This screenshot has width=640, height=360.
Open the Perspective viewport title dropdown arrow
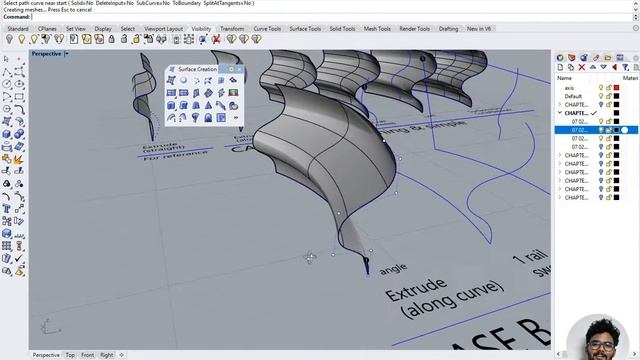pyautogui.click(x=67, y=54)
